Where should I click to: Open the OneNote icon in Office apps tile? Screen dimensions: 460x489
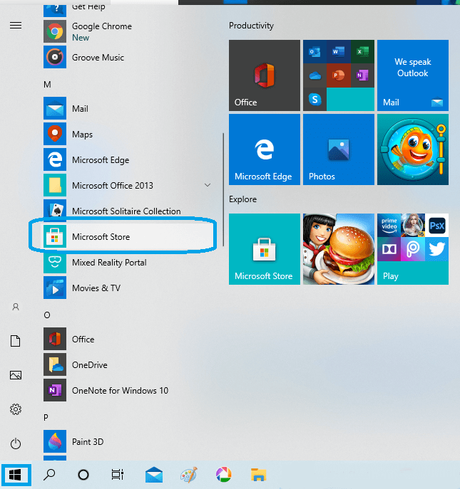point(363,76)
